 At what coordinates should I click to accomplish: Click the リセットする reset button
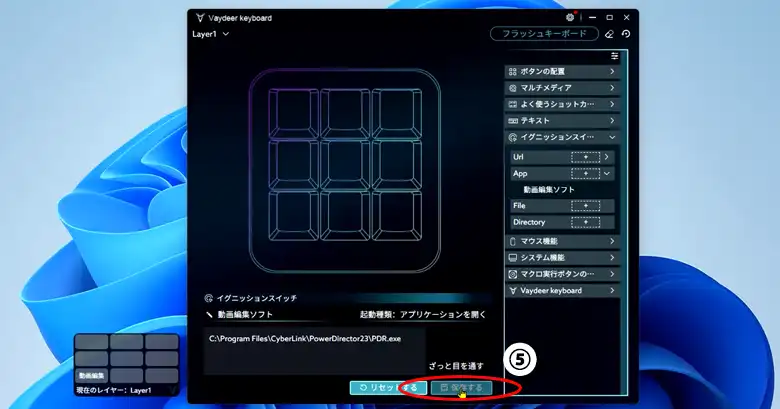click(389, 388)
